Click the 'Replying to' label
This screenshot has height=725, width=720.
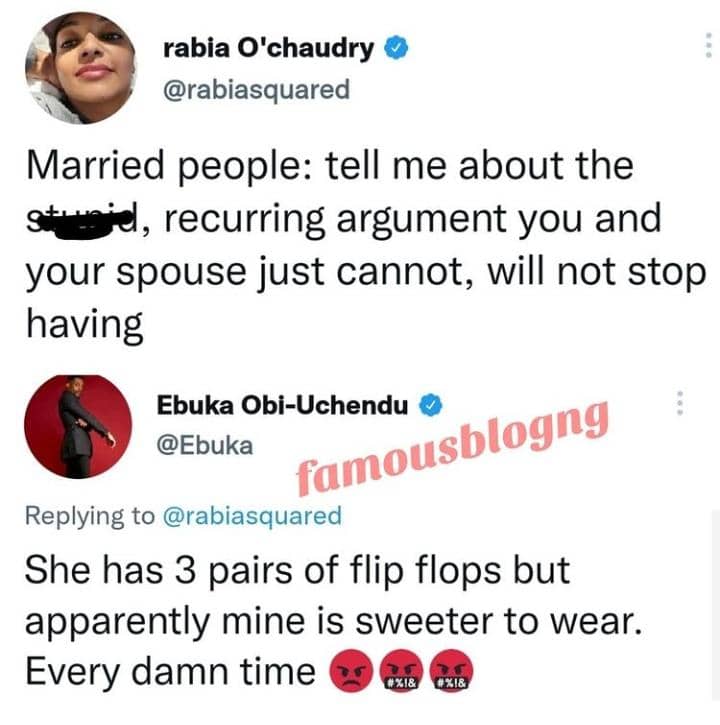90,516
